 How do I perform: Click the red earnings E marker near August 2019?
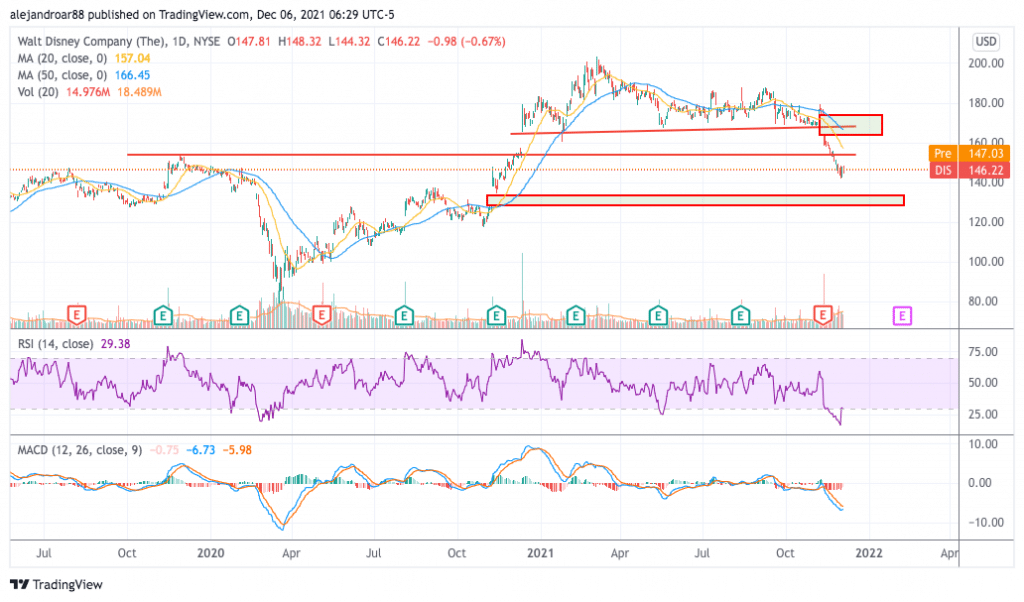tap(76, 315)
